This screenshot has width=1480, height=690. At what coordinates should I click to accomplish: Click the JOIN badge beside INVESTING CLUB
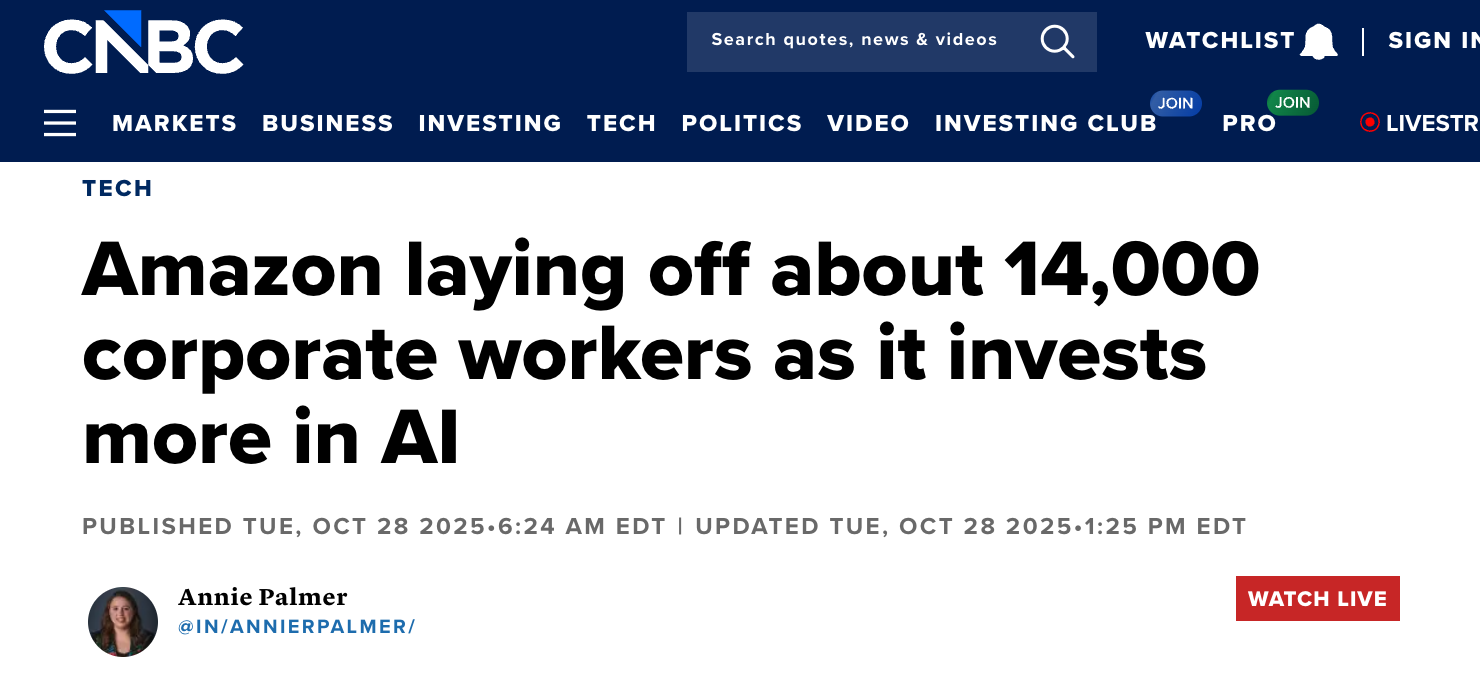tap(1175, 102)
